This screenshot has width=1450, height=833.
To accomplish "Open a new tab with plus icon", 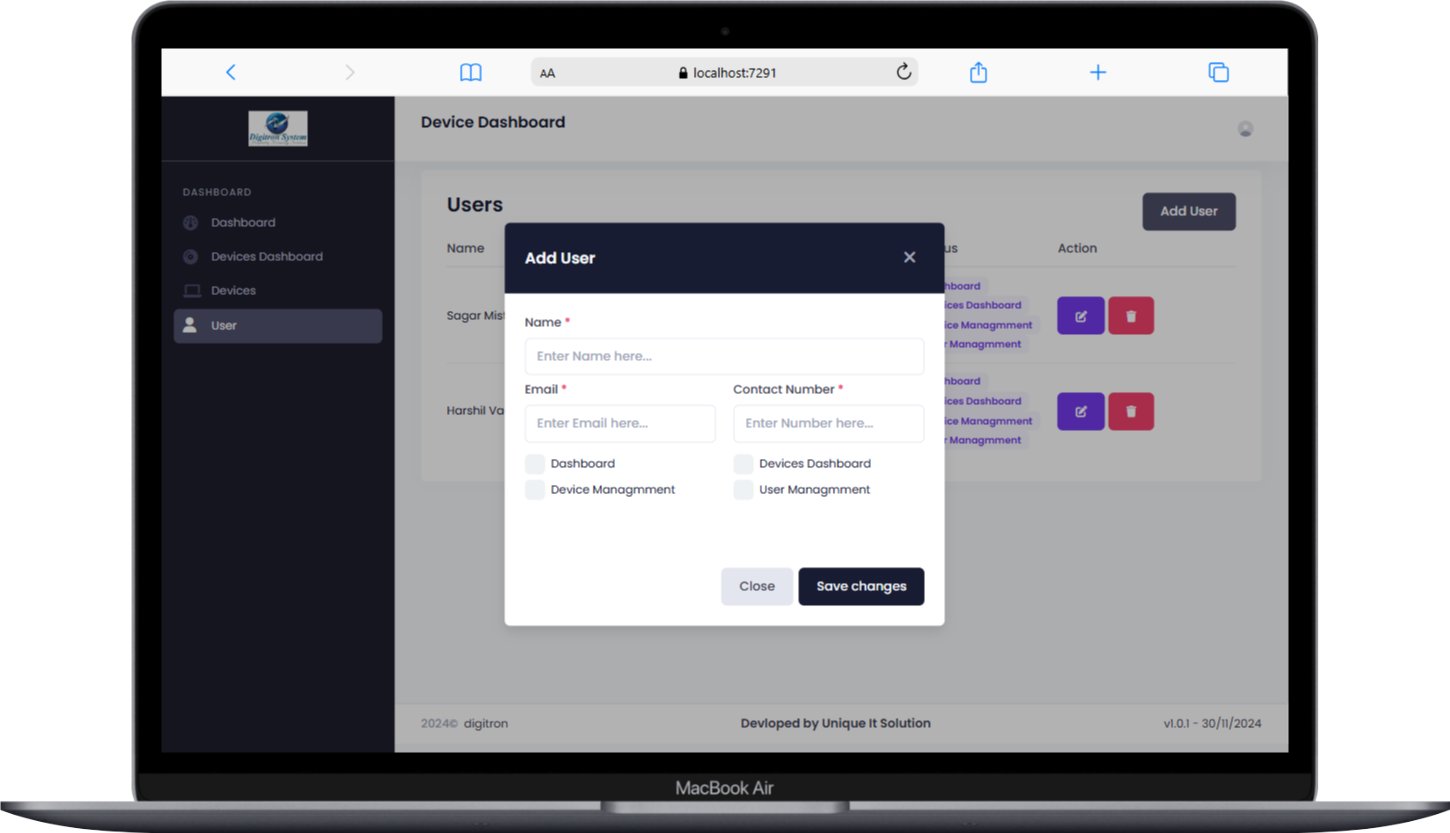I will coord(1097,72).
